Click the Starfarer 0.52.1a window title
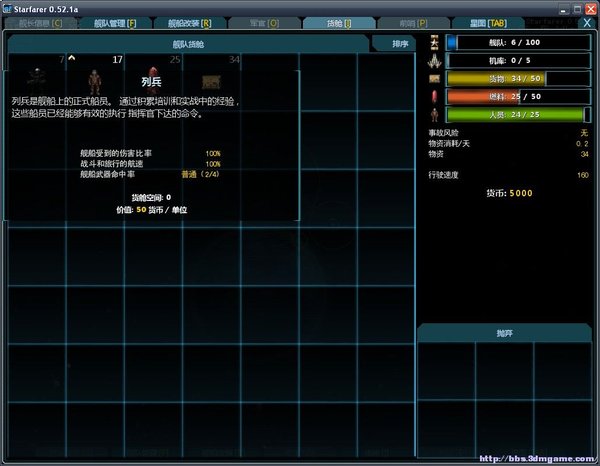600x466 pixels. [46, 9]
